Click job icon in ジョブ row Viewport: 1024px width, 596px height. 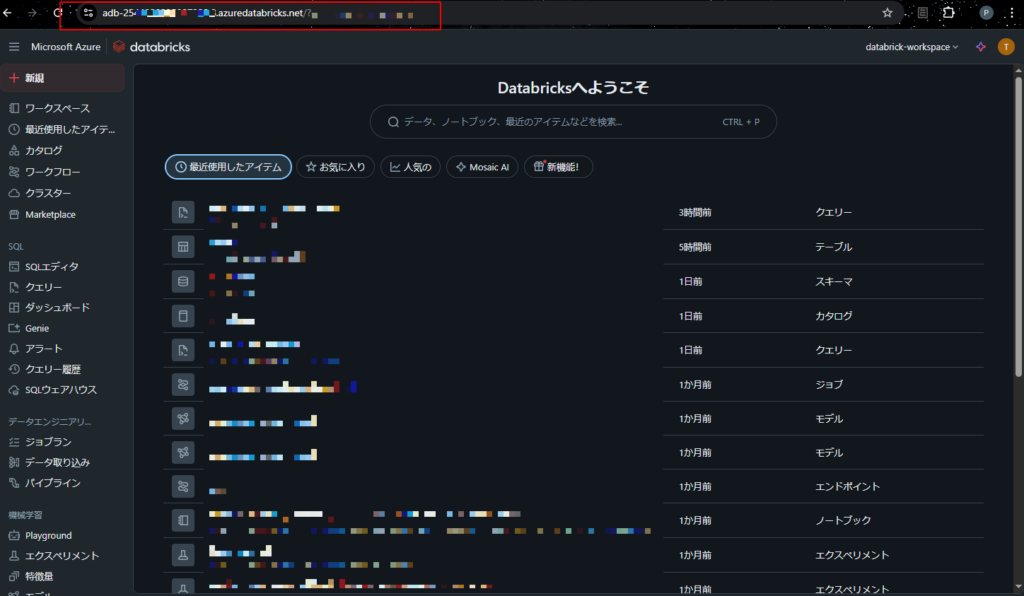click(183, 384)
